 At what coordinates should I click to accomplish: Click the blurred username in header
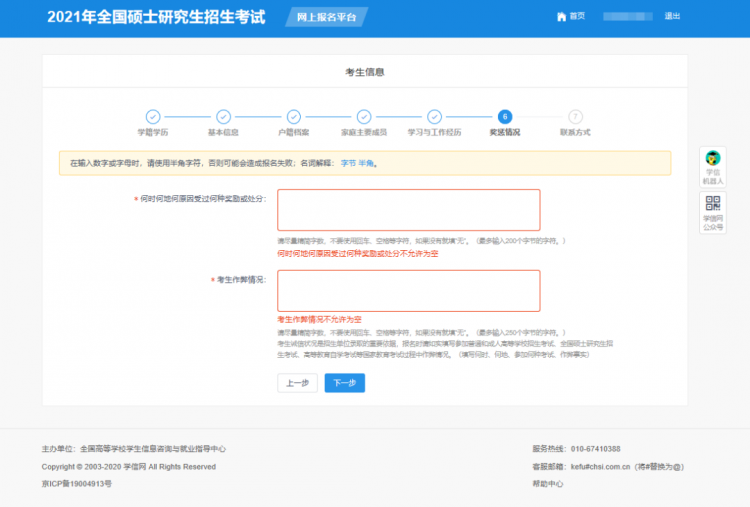click(x=626, y=17)
